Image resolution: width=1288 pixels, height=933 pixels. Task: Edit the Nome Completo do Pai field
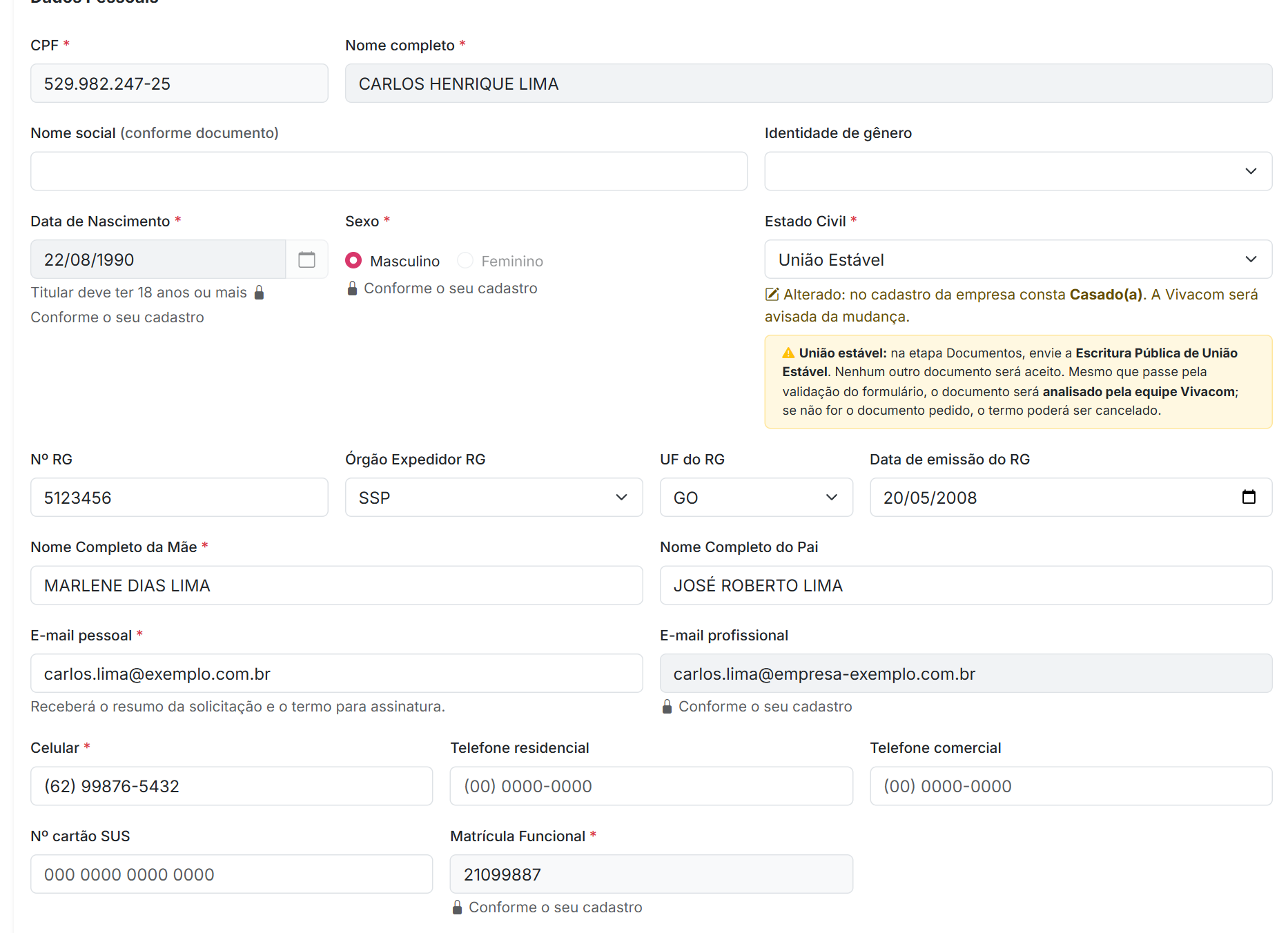966,585
